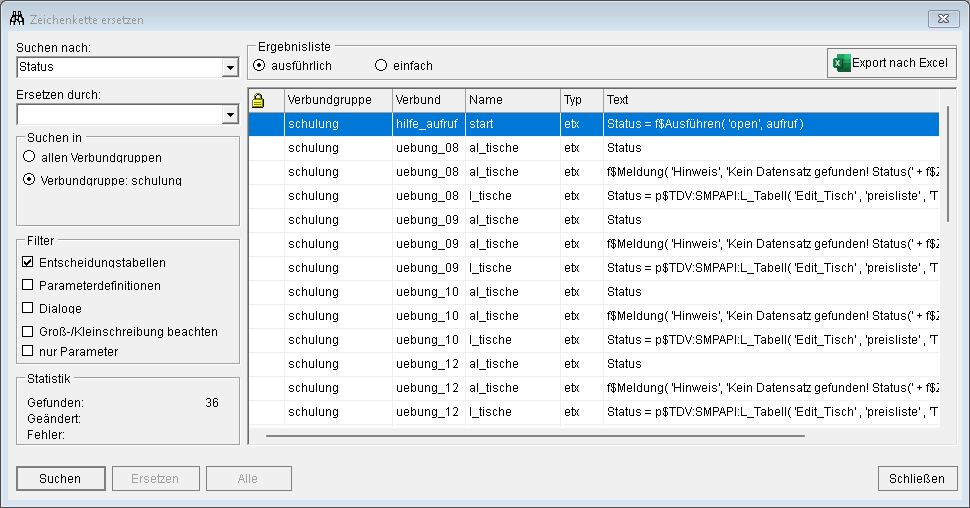Toggle Groß-/Kleinschreibung beachten checkbox

28,331
